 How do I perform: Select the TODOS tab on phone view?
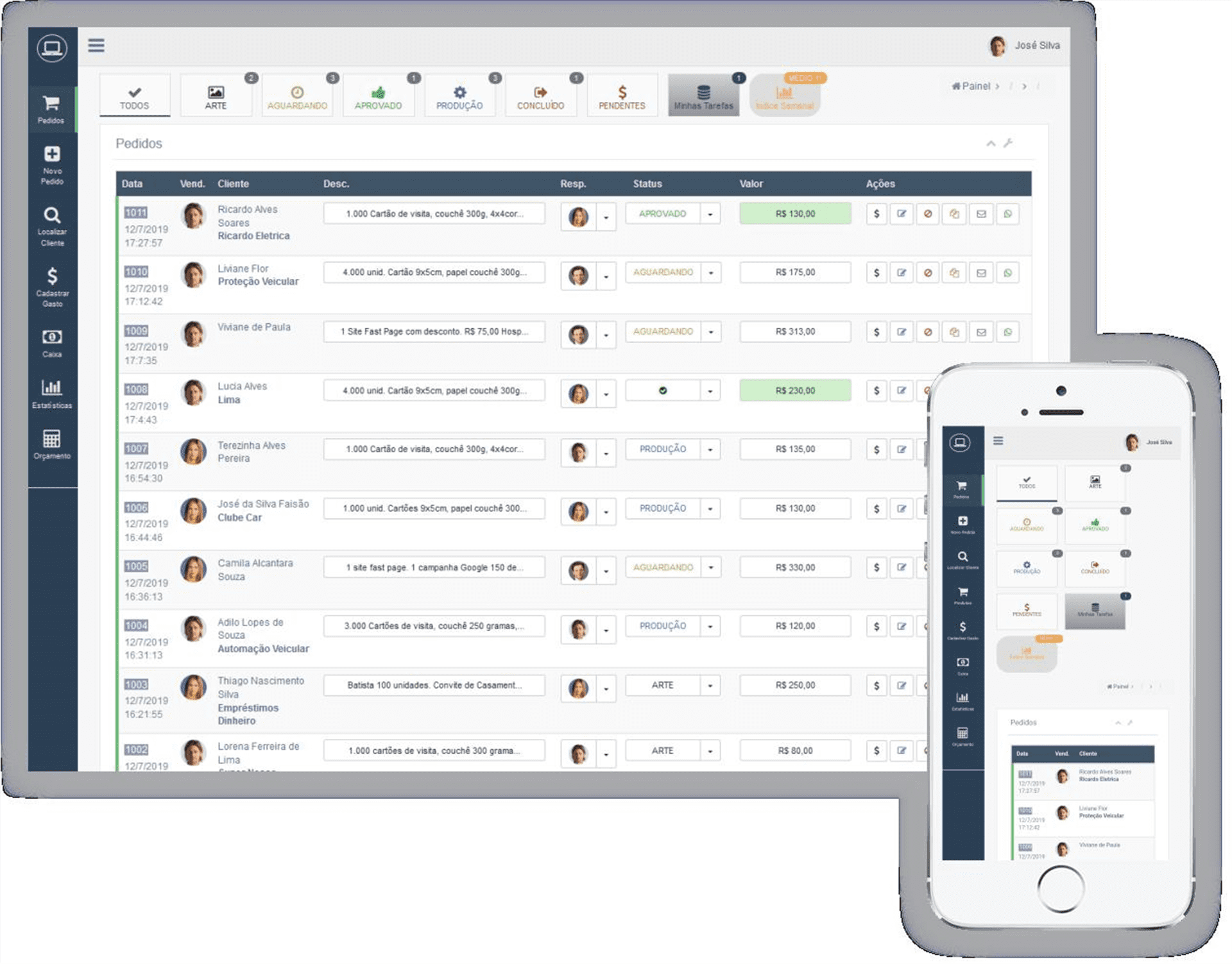[x=1027, y=484]
